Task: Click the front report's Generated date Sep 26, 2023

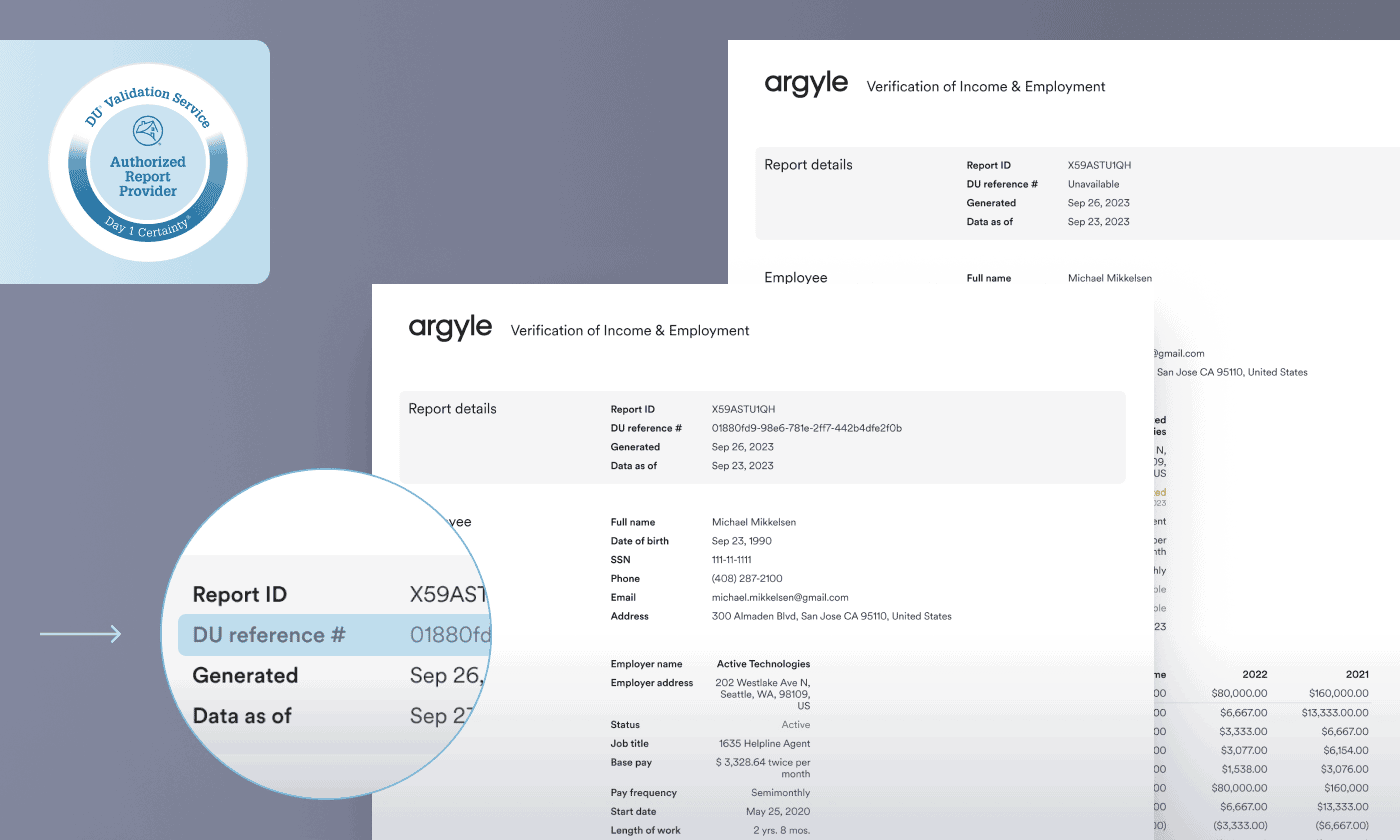Action: pos(742,447)
